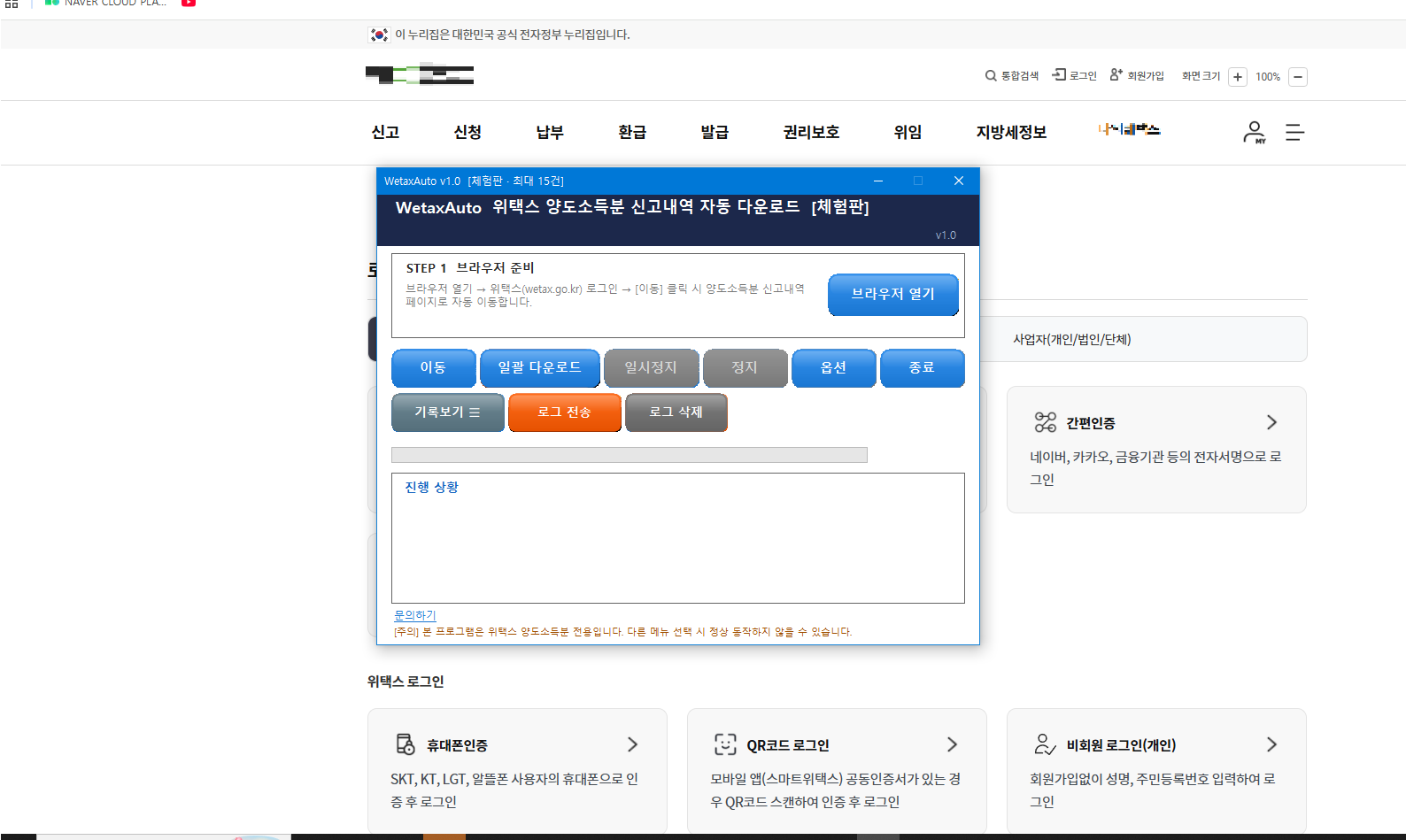Click the orange 로그 전송 button
This screenshot has height=840, width=1406.
[x=564, y=412]
